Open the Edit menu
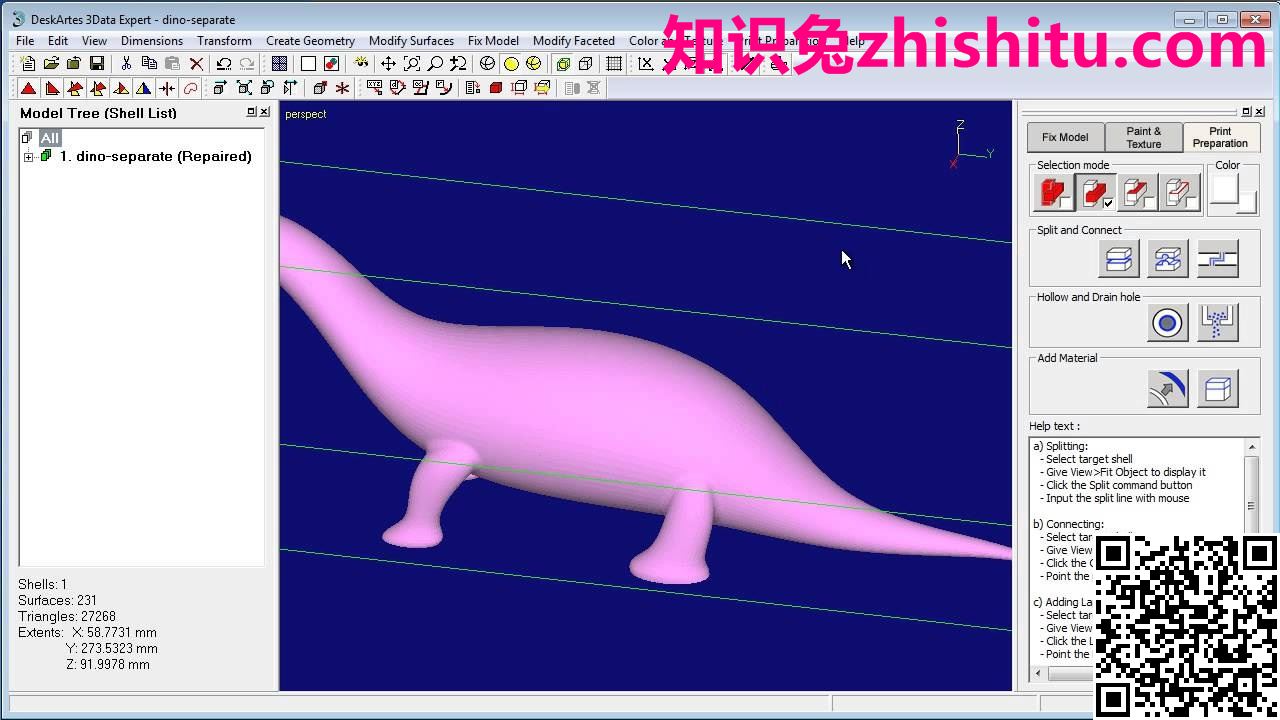The image size is (1280, 720). point(58,41)
